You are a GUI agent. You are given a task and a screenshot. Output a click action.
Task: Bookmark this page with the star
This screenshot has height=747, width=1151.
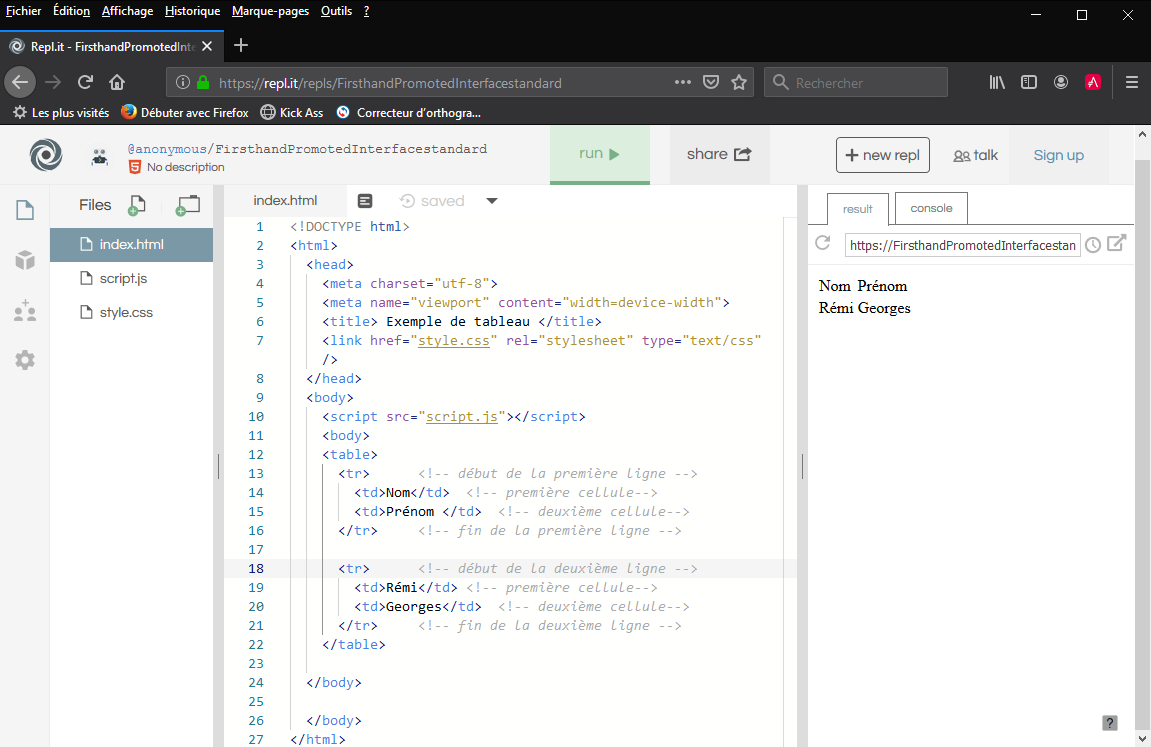click(x=739, y=82)
